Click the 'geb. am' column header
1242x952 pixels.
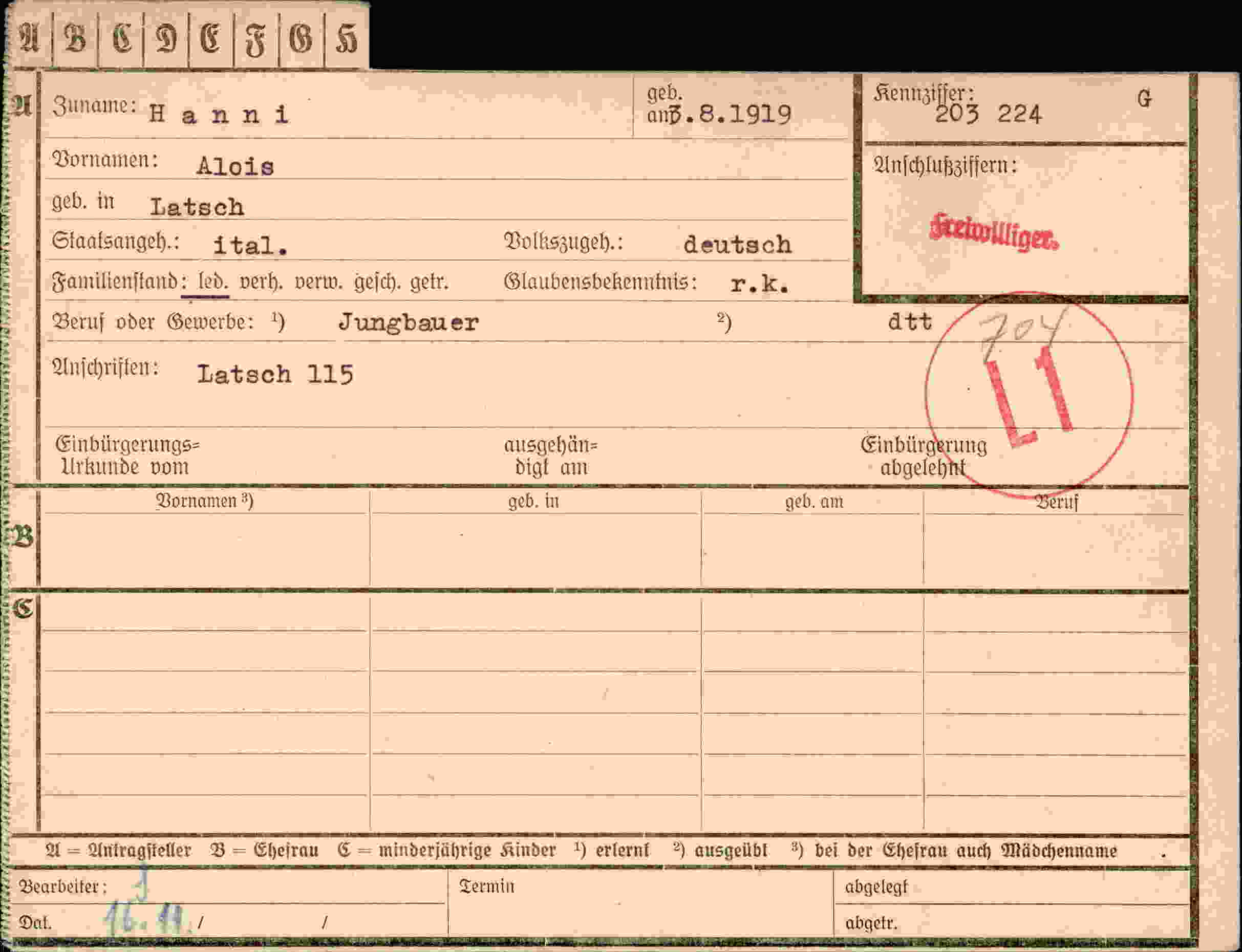pyautogui.click(x=814, y=502)
